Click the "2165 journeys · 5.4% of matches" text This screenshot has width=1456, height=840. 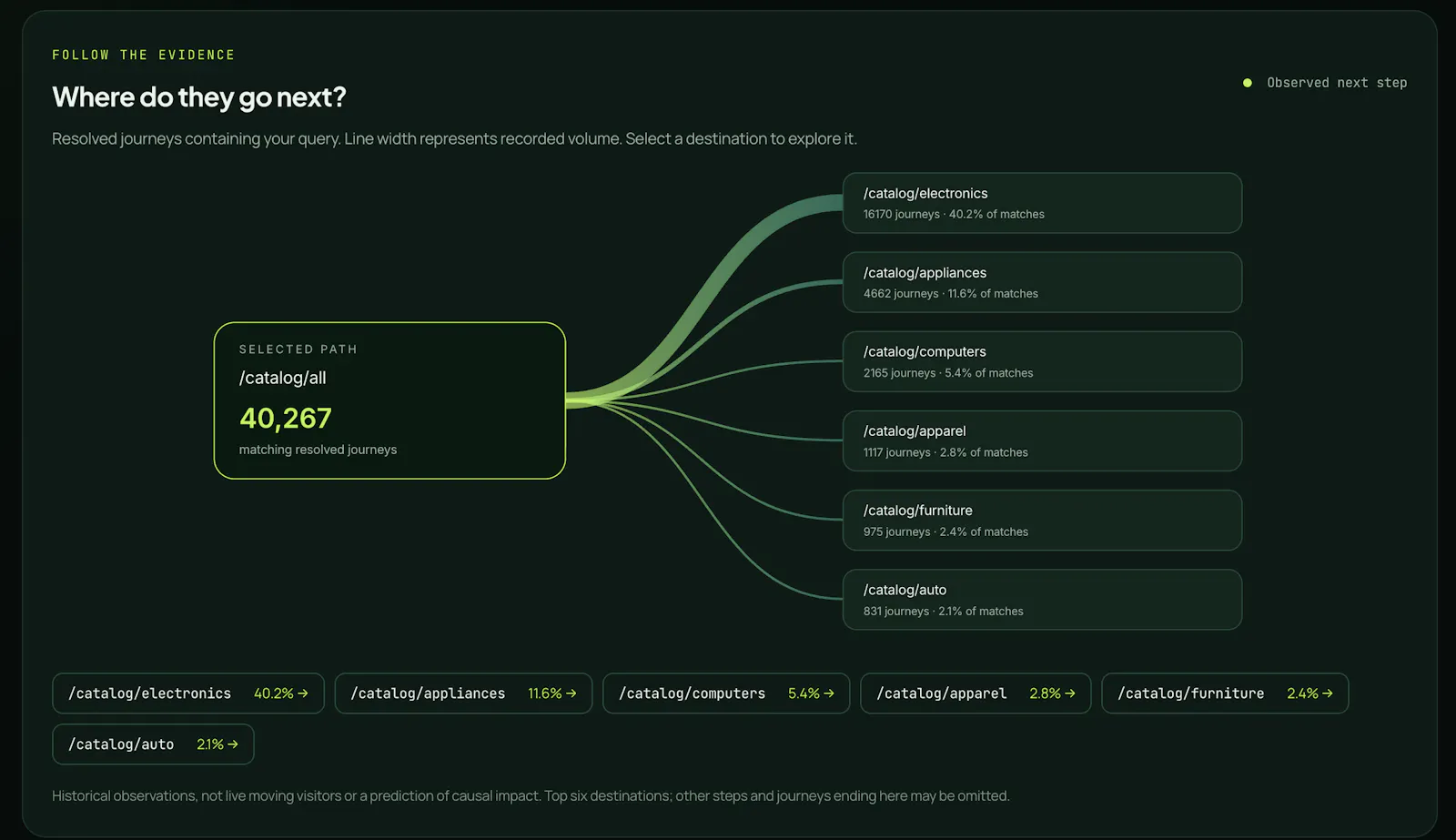948,373
